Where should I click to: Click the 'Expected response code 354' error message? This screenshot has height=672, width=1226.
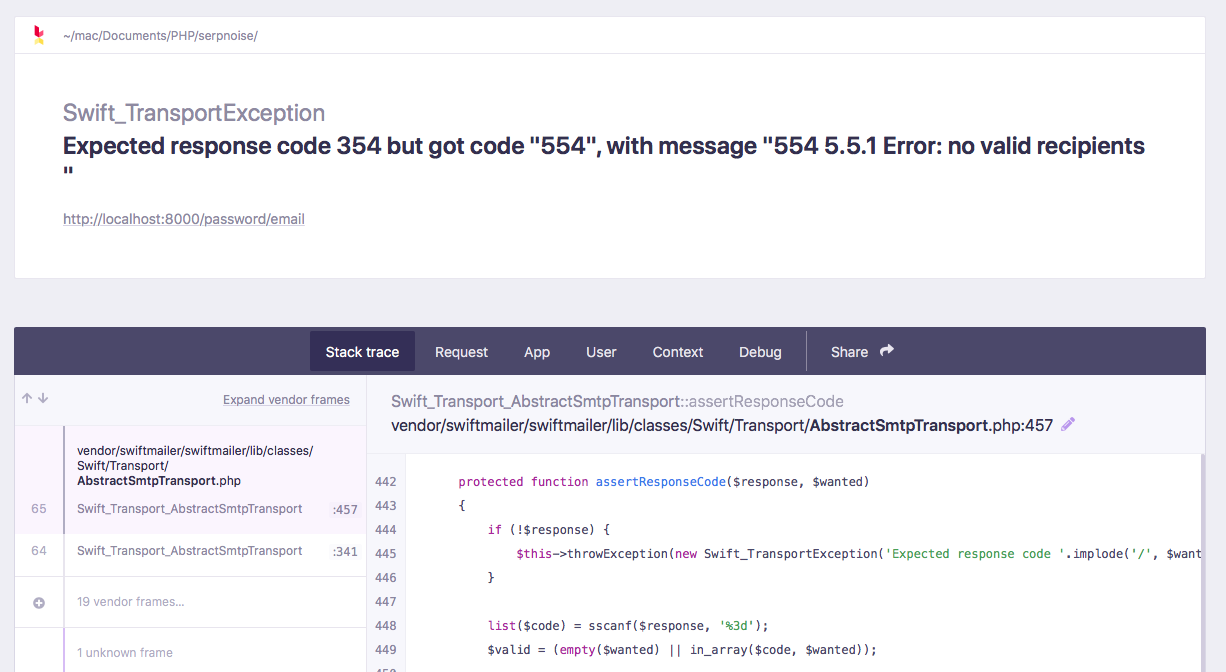click(604, 157)
